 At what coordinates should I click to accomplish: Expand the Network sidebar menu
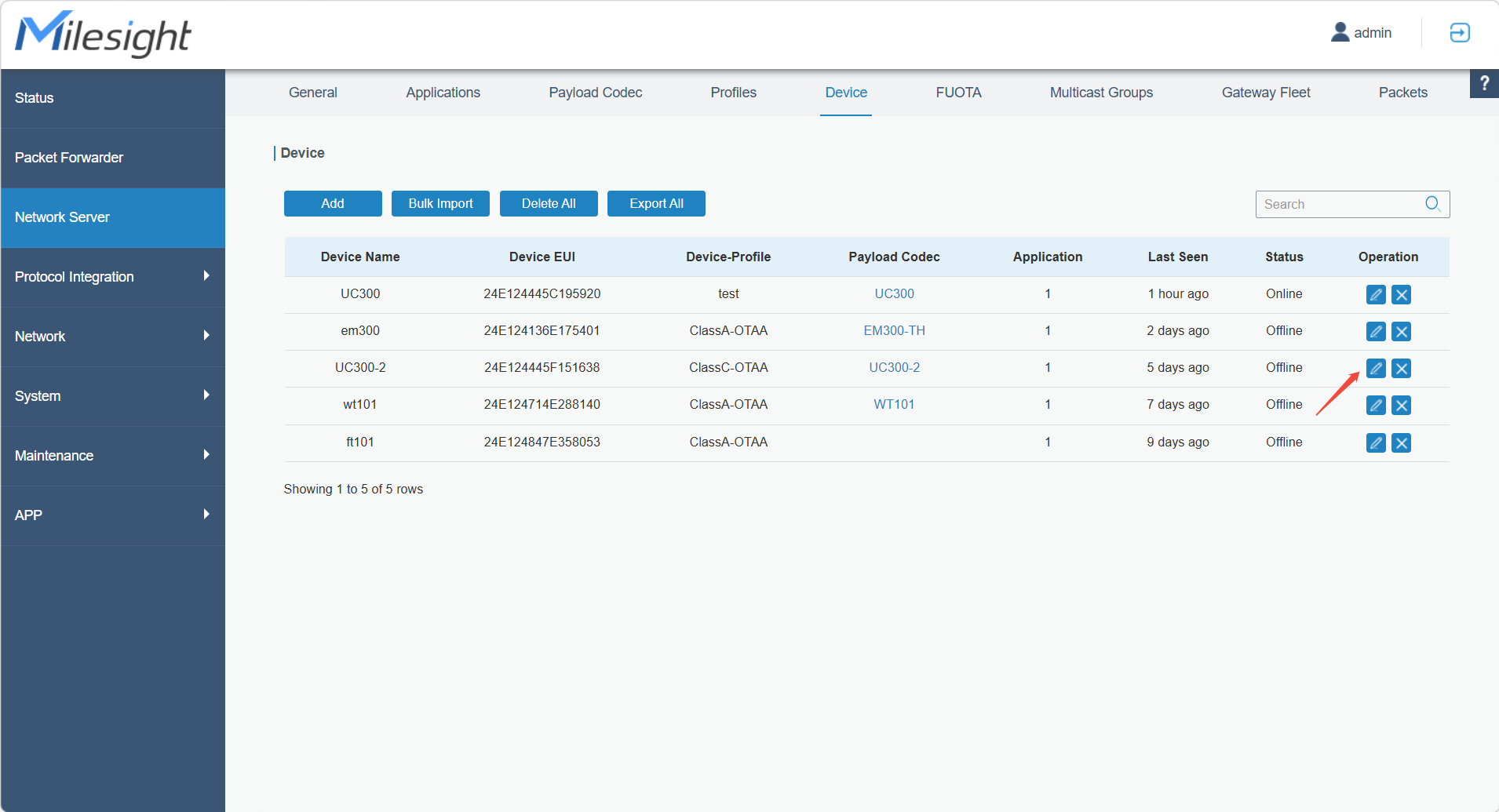pos(113,337)
